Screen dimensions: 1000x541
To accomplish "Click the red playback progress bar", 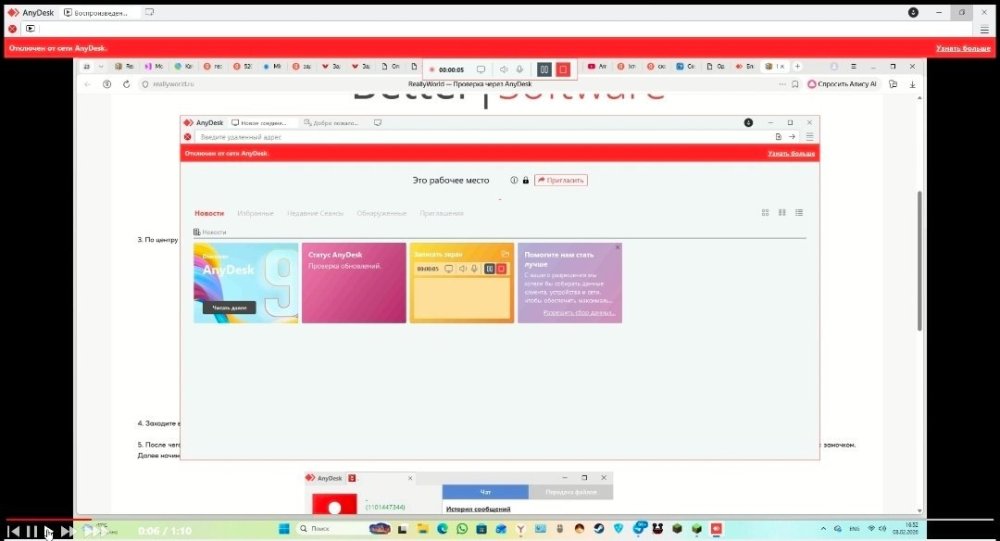I will coord(49,519).
